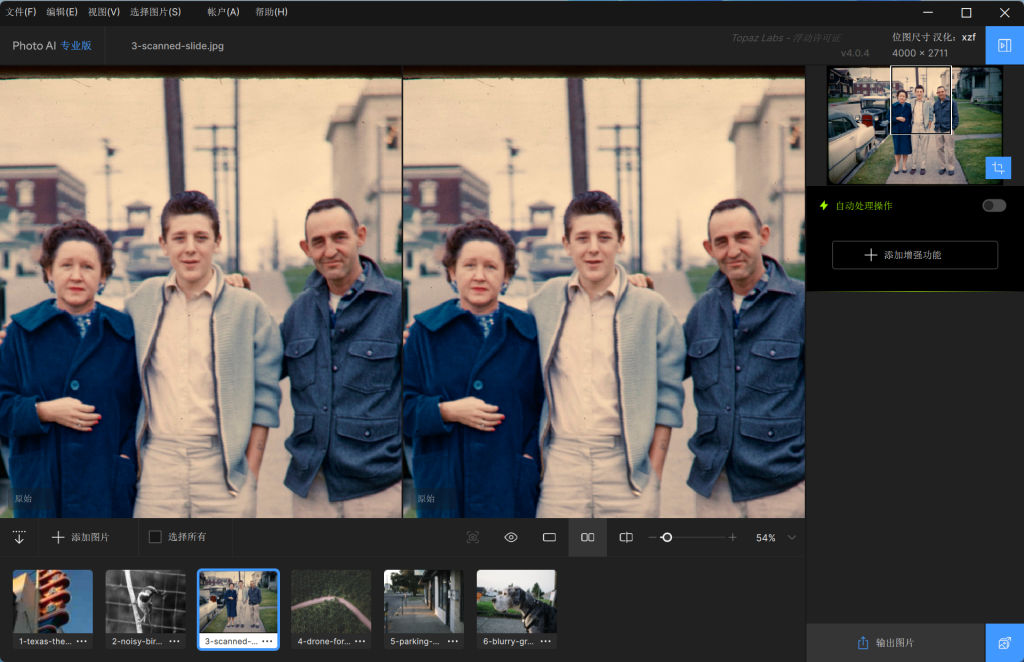This screenshot has width=1024, height=662.
Task: Click the 输出图片 button
Action: click(895, 642)
